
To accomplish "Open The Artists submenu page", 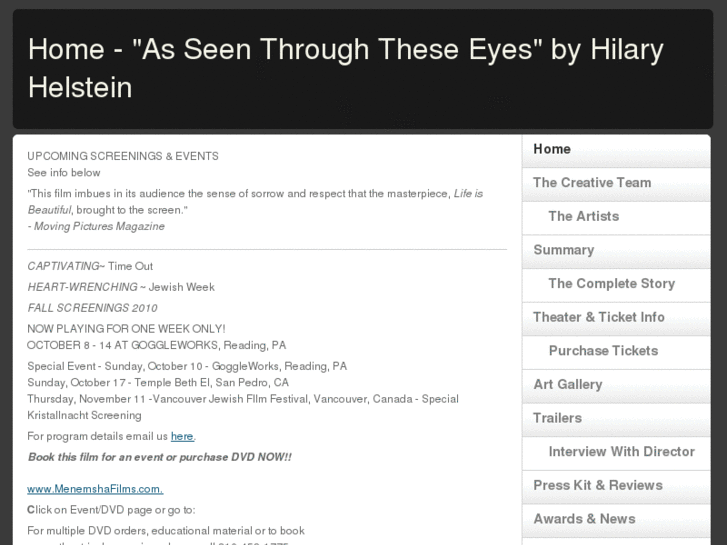I will (x=583, y=216).
